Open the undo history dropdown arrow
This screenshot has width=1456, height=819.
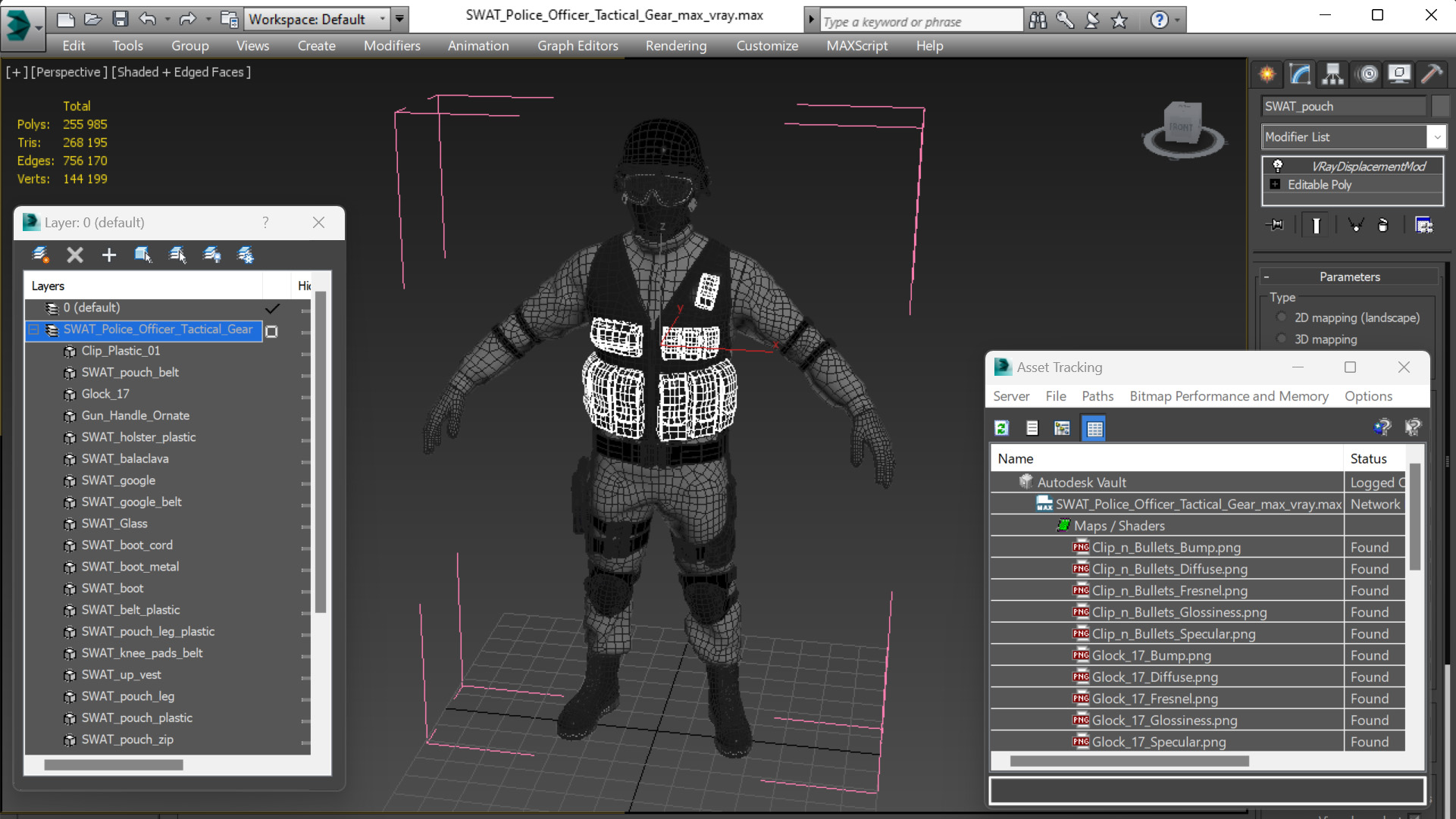pyautogui.click(x=168, y=20)
